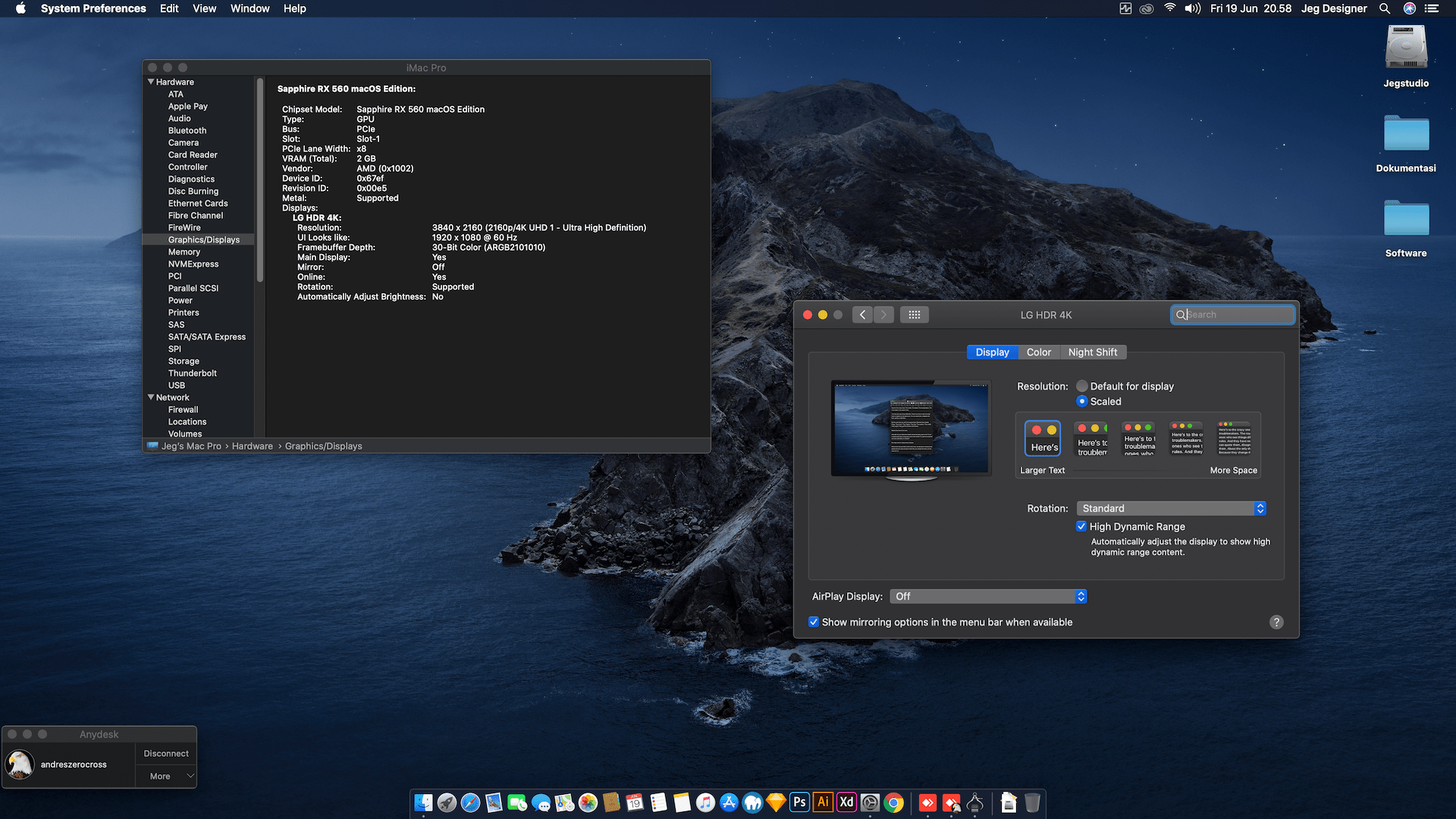
Task: Select the More Space scaled resolution thumbnail
Action: [1234, 438]
